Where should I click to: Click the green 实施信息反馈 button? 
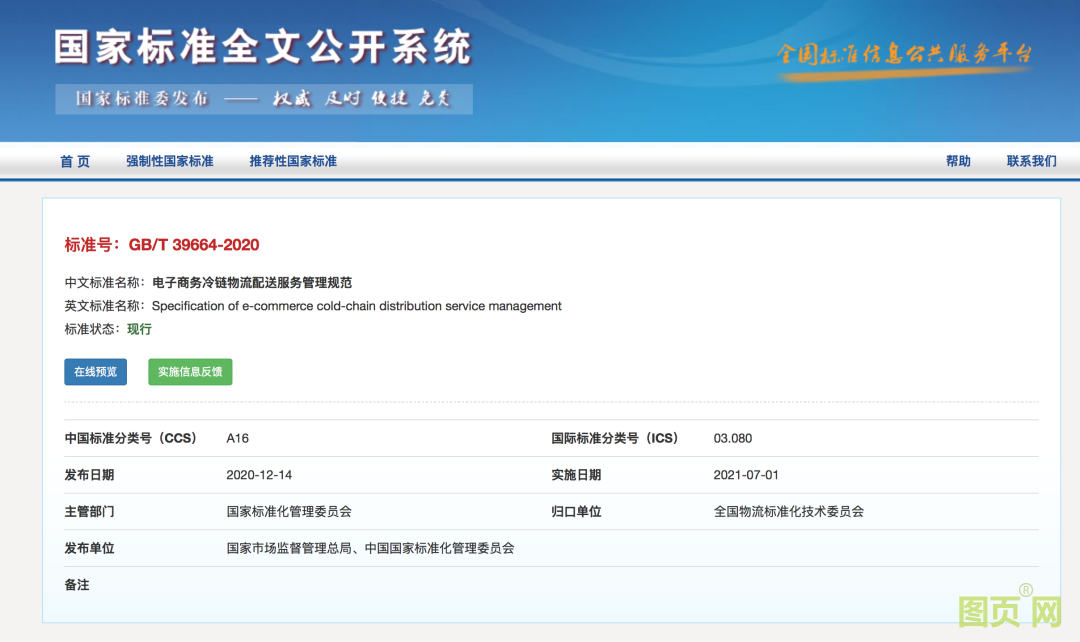tap(190, 372)
